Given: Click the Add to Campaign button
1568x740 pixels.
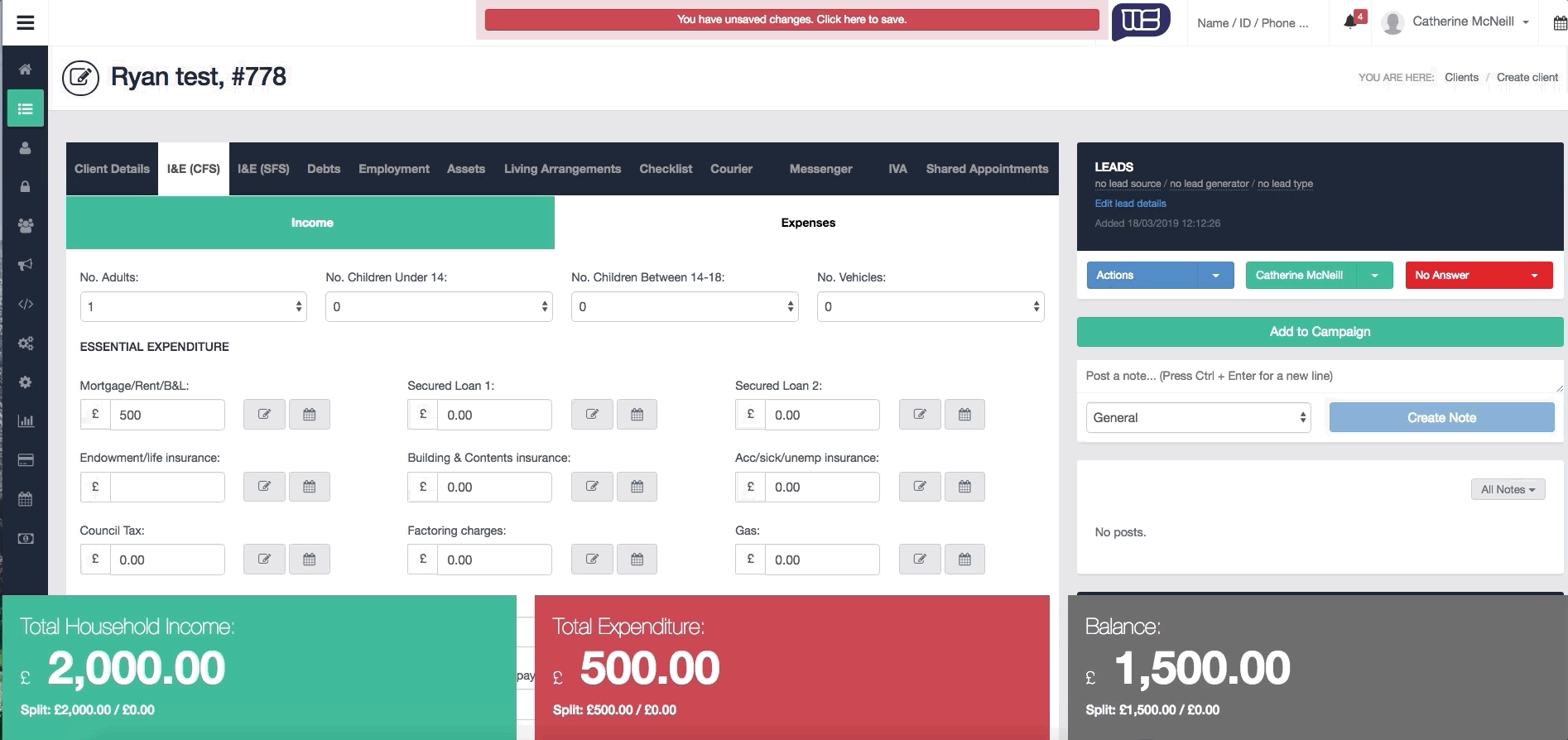Looking at the screenshot, I should [1320, 332].
